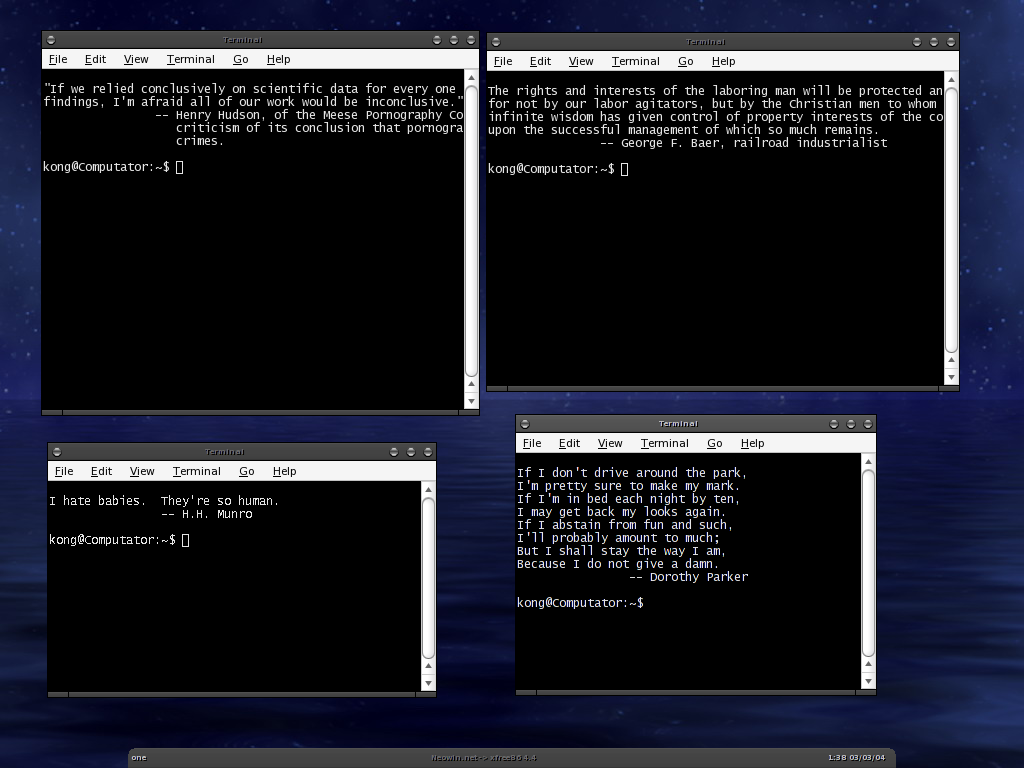Click the "crimes." line in Hudson terminal
This screenshot has height=768, width=1024.
tap(200, 141)
